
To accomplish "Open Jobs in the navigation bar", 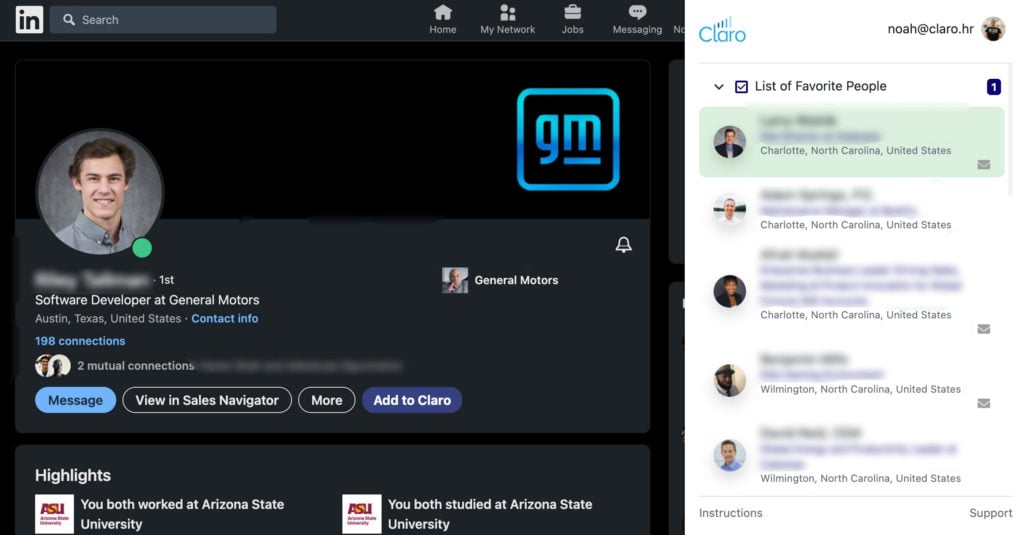I will click(573, 20).
